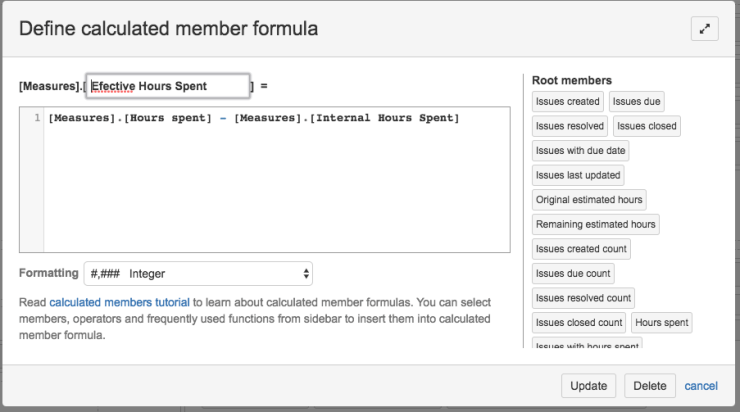The width and height of the screenshot is (740, 412).
Task: Insert the Issues due count member
Action: point(573,273)
